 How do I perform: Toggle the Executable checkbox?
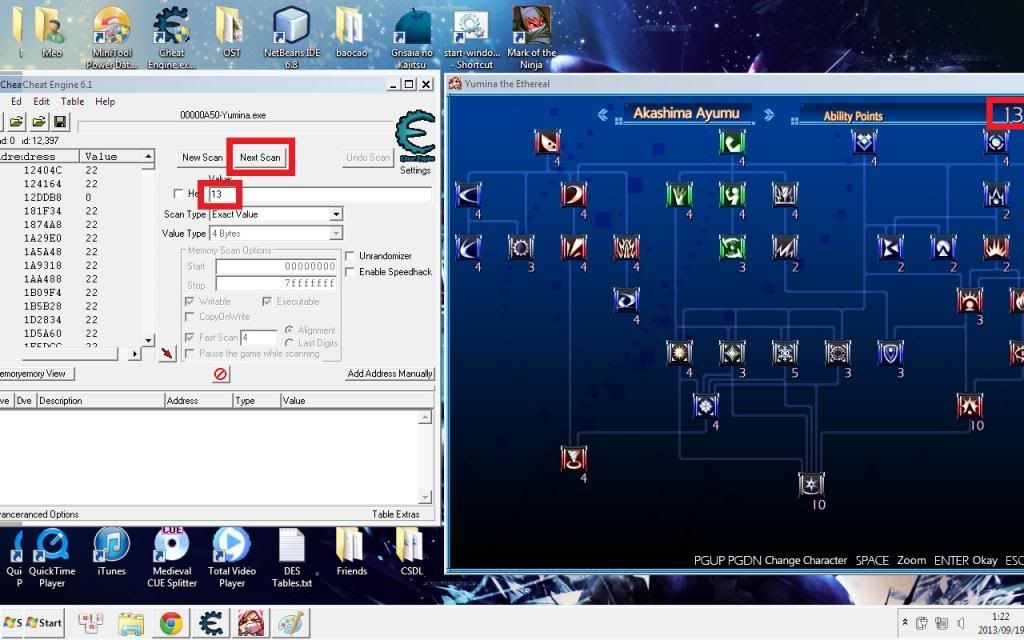[x=266, y=301]
